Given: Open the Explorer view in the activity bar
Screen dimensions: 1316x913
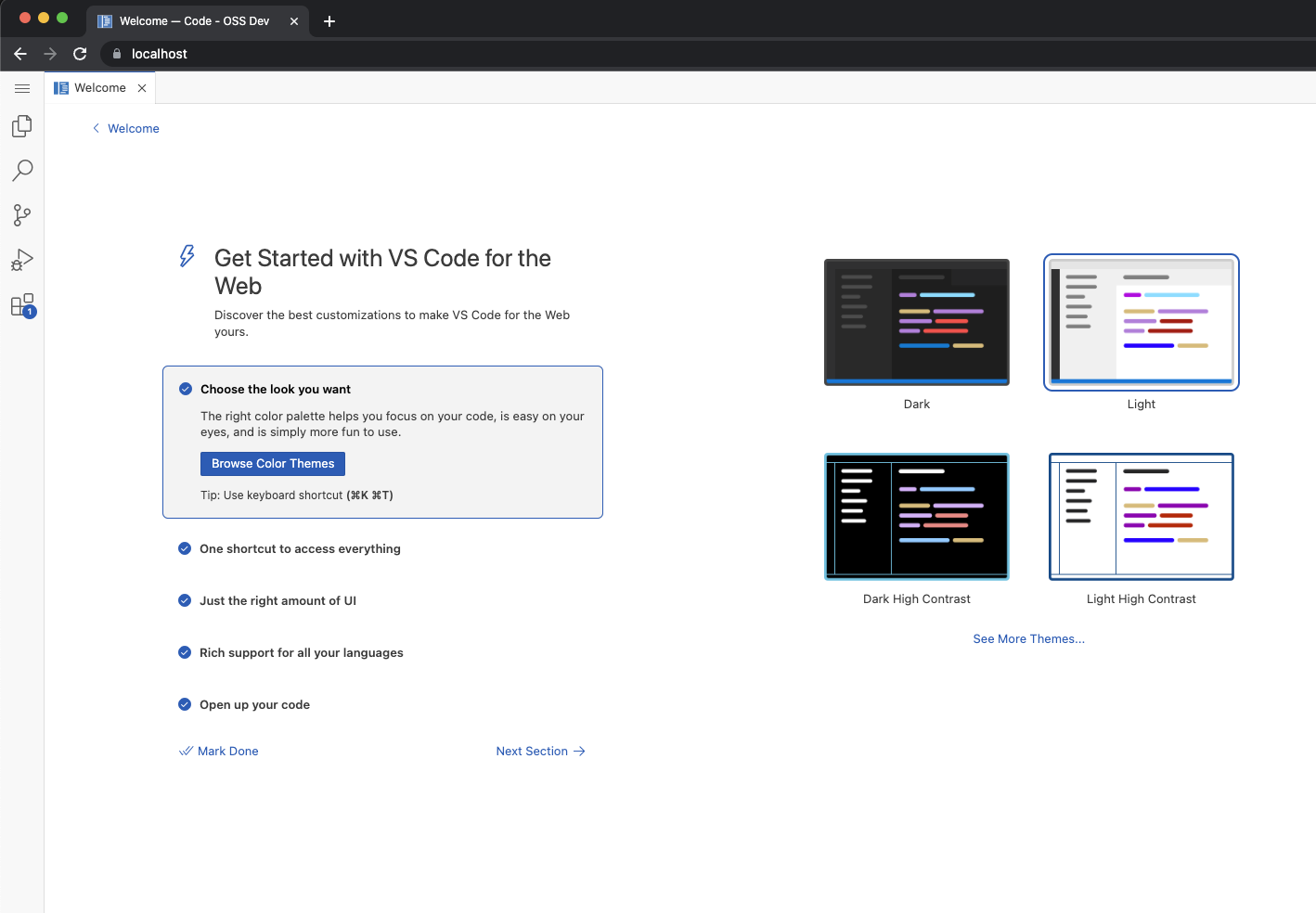Looking at the screenshot, I should click(22, 126).
